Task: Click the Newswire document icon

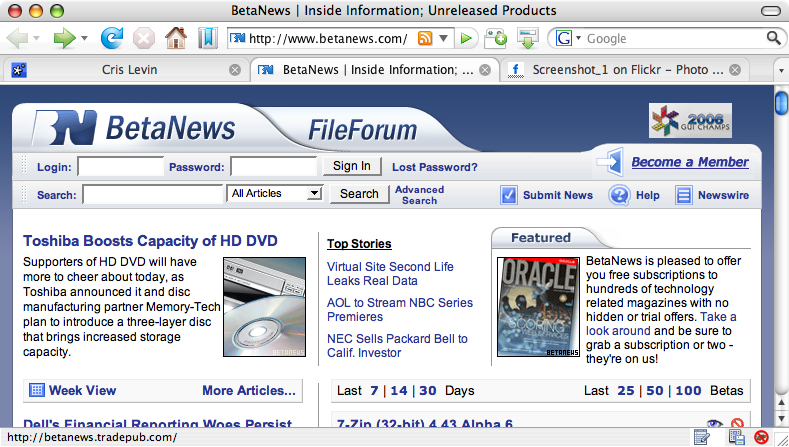Action: (x=683, y=195)
